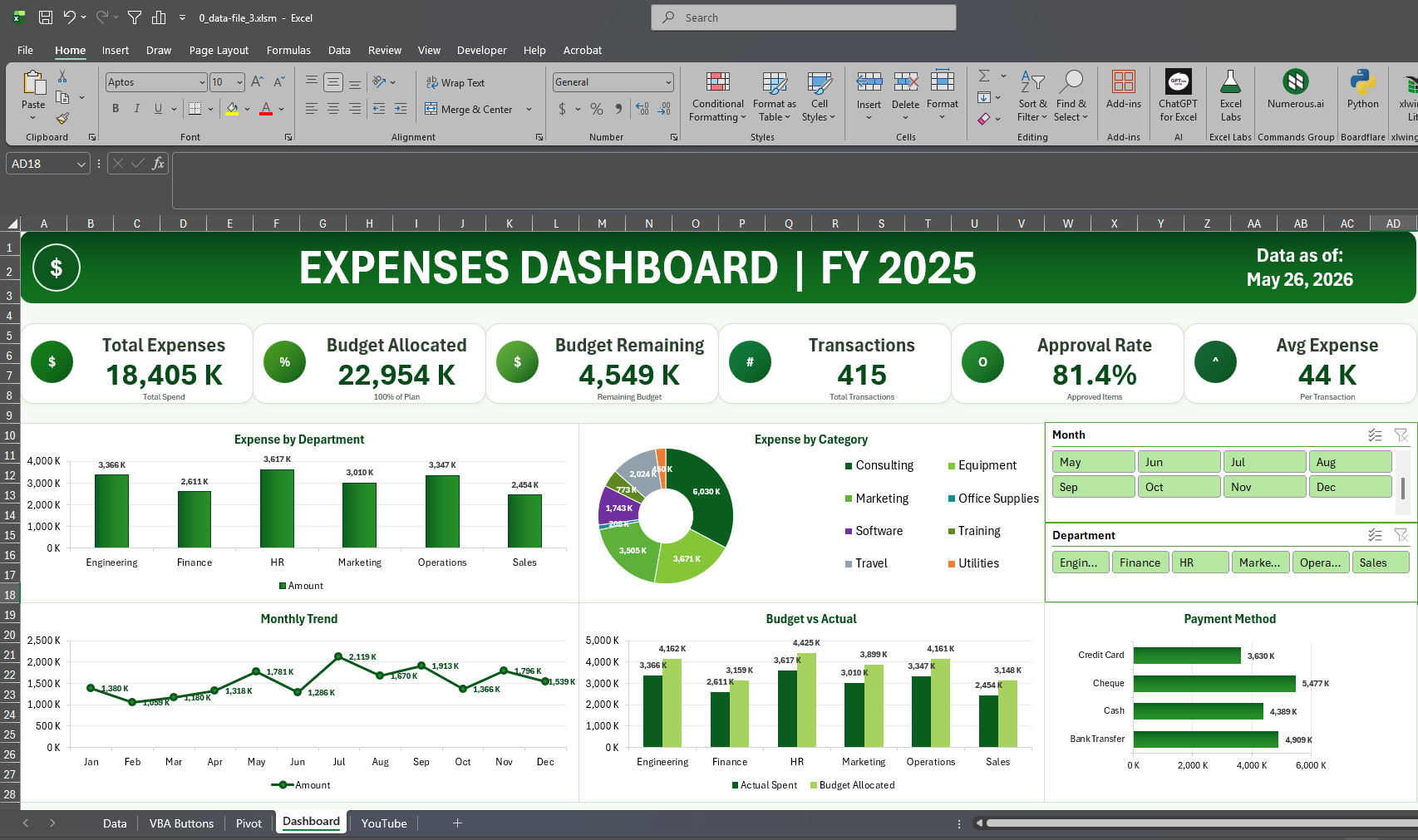The image size is (1418, 840).
Task: Toggle Italic formatting
Action: (x=136, y=109)
